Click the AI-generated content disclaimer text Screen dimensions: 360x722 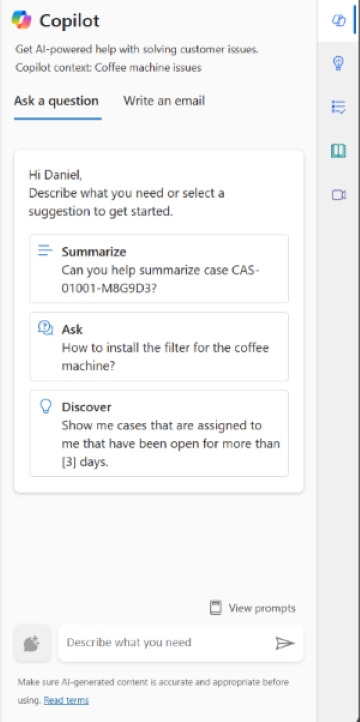[153, 691]
